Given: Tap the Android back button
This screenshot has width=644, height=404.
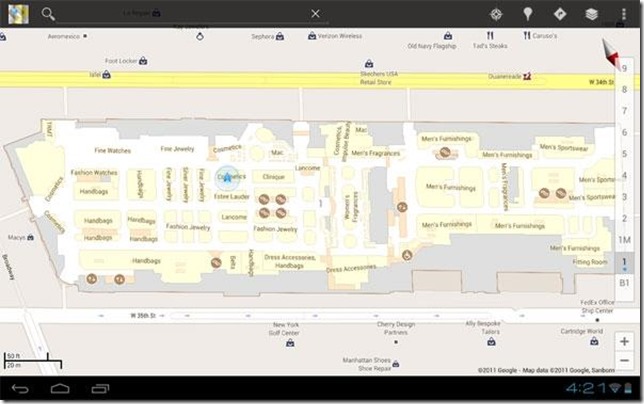Looking at the screenshot, I should click(20, 388).
